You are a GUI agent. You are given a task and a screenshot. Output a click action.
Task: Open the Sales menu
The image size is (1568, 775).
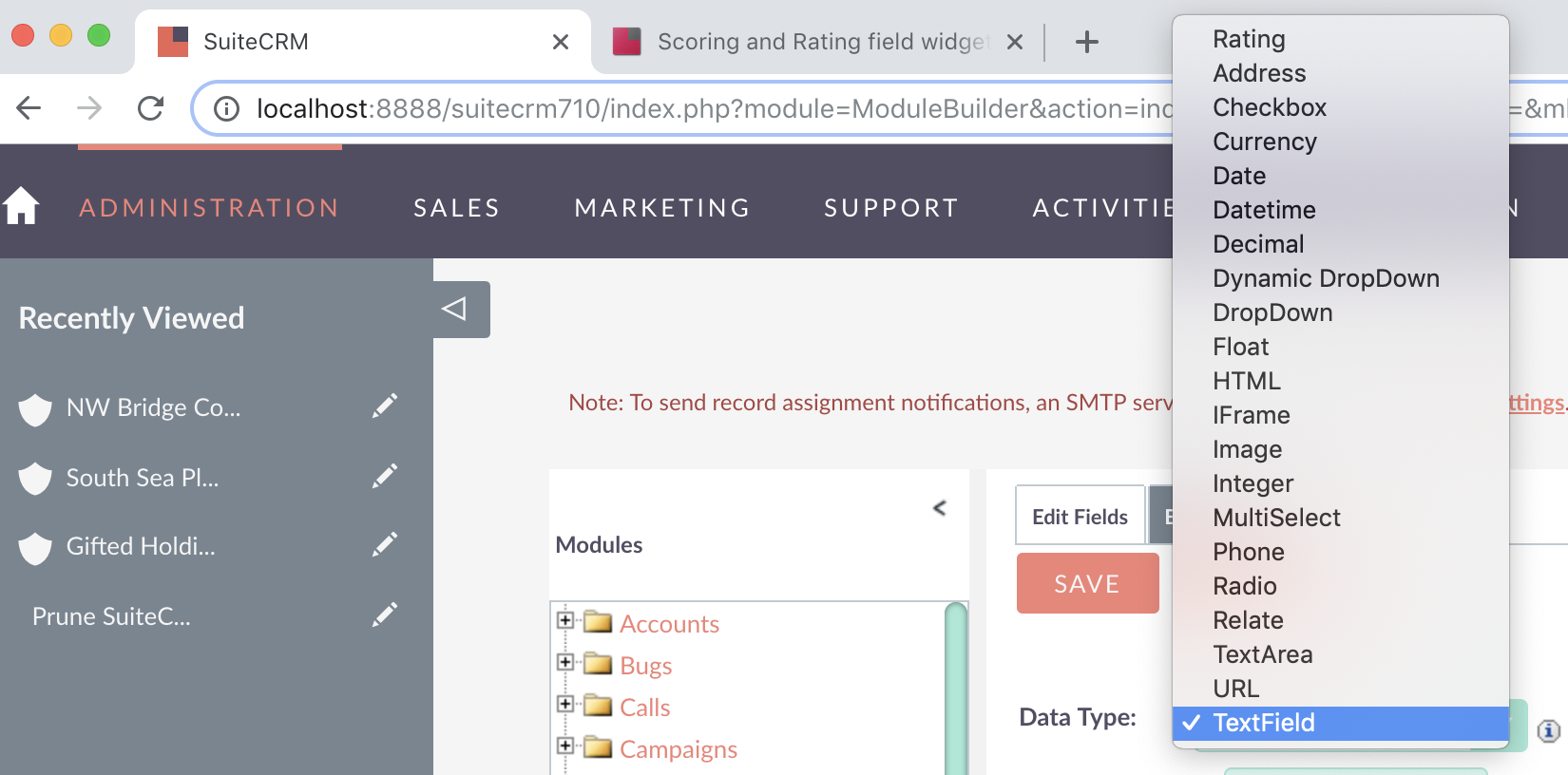[457, 208]
